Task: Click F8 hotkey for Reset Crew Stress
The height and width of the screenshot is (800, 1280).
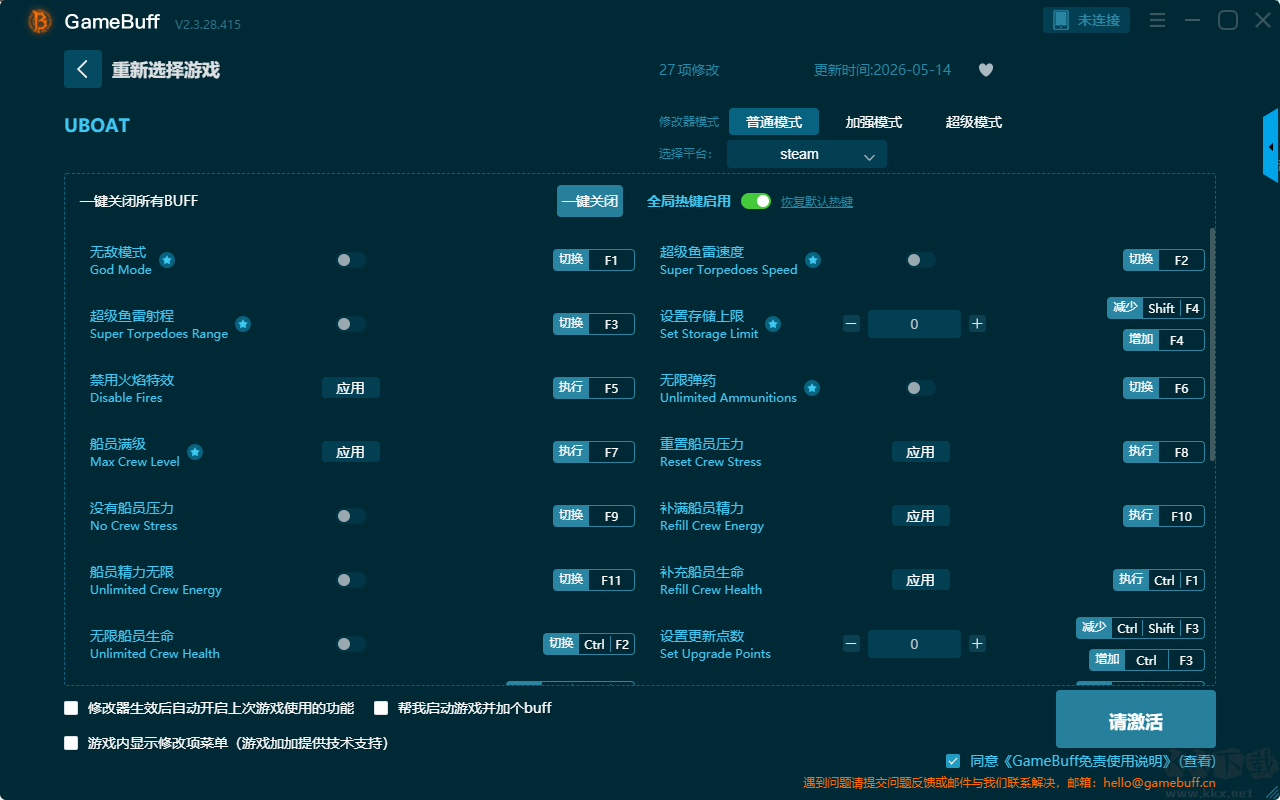Action: (x=1164, y=452)
